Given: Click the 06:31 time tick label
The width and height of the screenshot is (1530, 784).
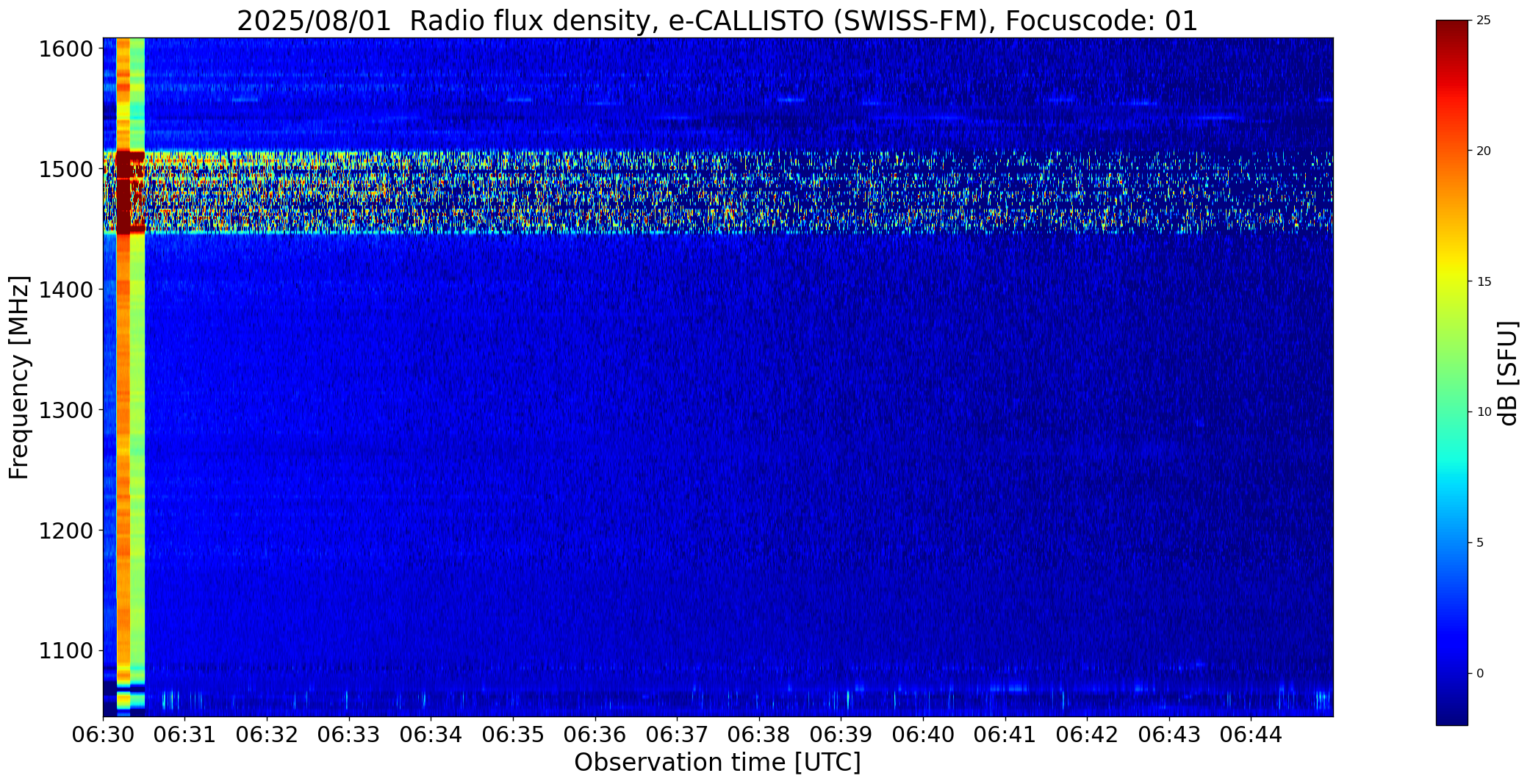Looking at the screenshot, I should (x=185, y=735).
